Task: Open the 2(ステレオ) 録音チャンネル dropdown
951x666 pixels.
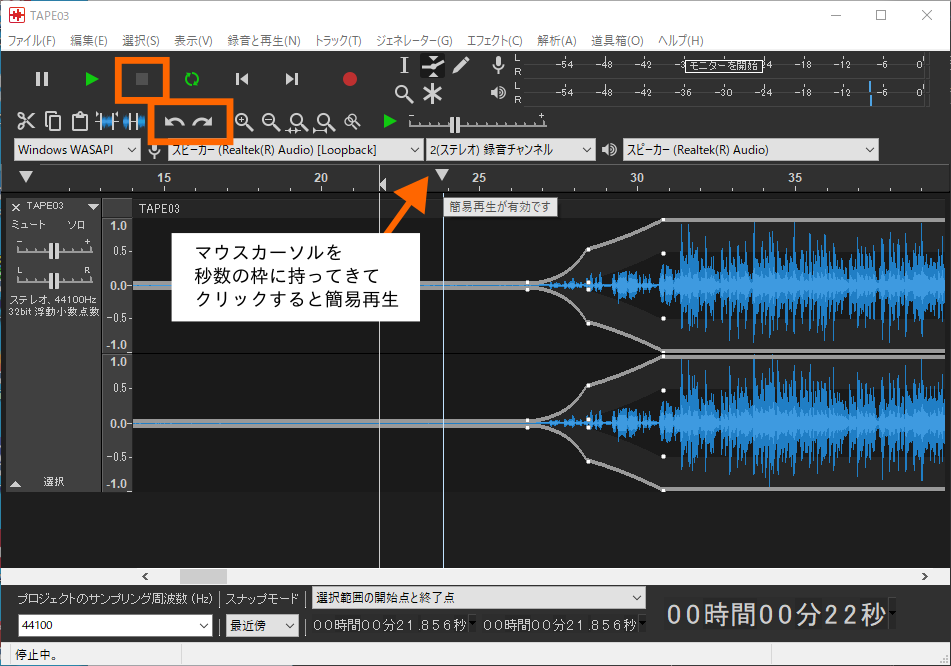Action: click(510, 150)
